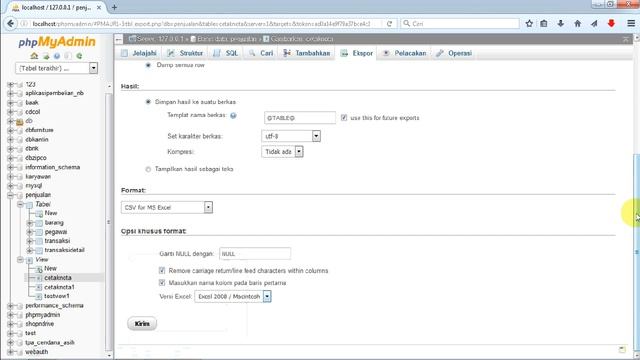Open the pegawai table in tree
640x360 pixels.
[x=56, y=232]
